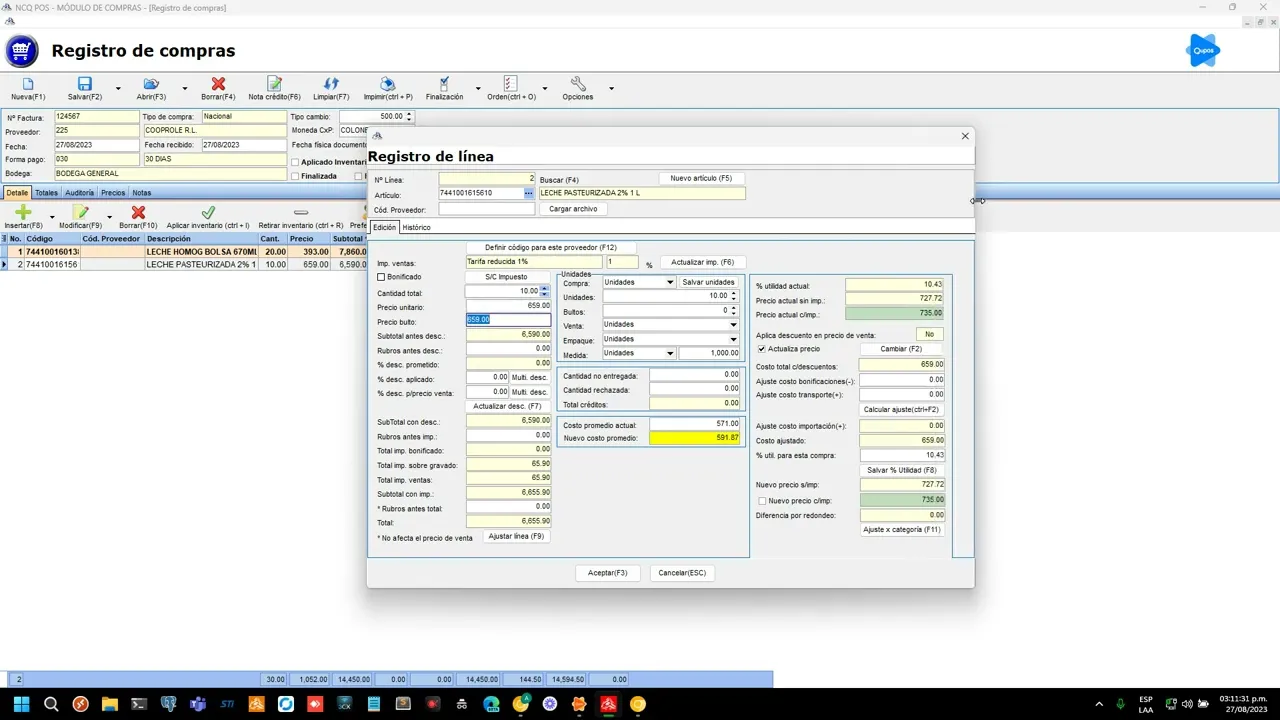Switch to the Auditoría tab
This screenshot has height=720, width=1280.
pos(80,193)
